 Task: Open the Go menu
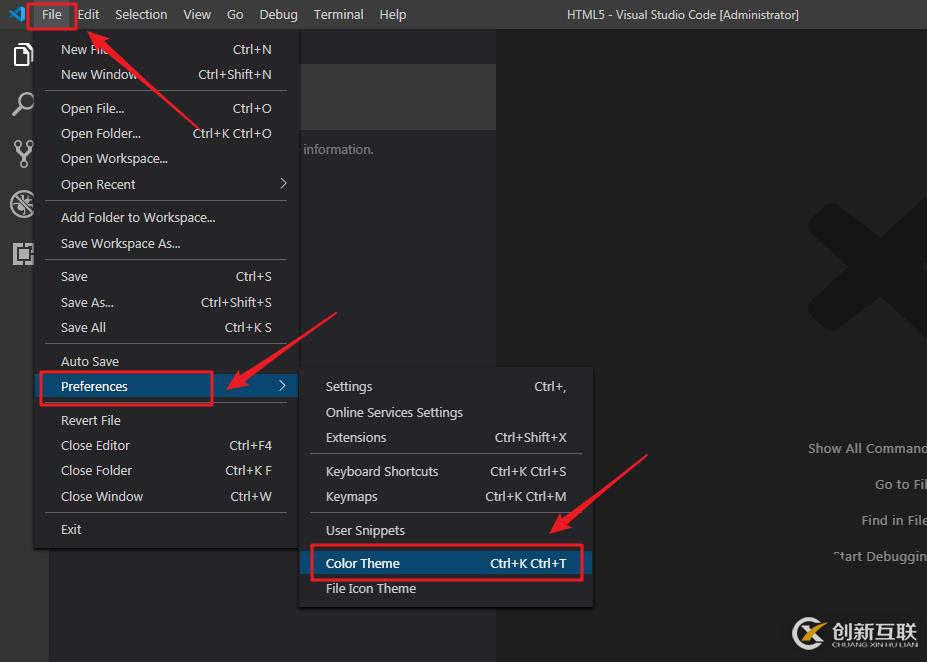pos(235,14)
